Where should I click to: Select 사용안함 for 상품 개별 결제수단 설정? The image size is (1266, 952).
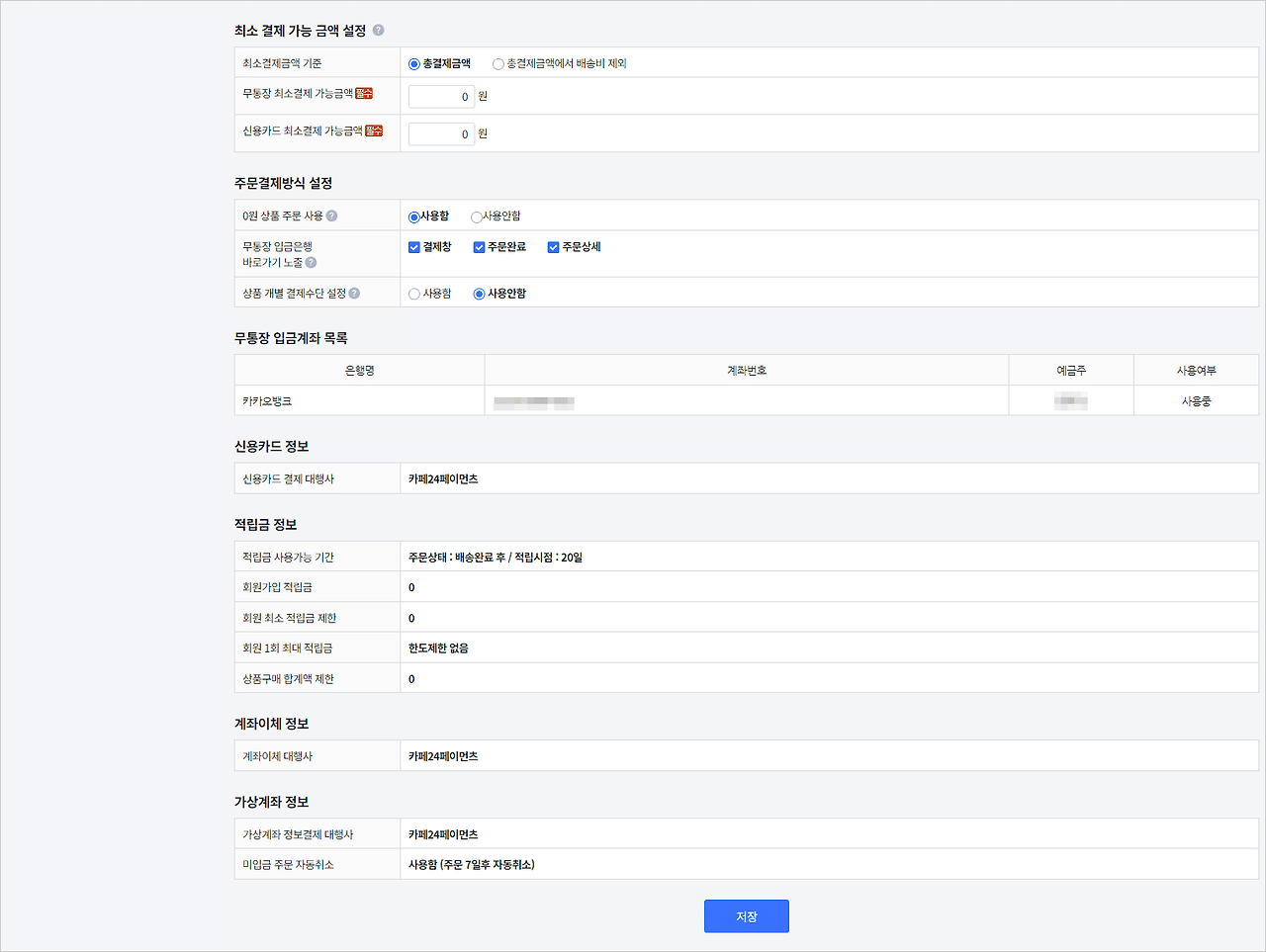(479, 294)
